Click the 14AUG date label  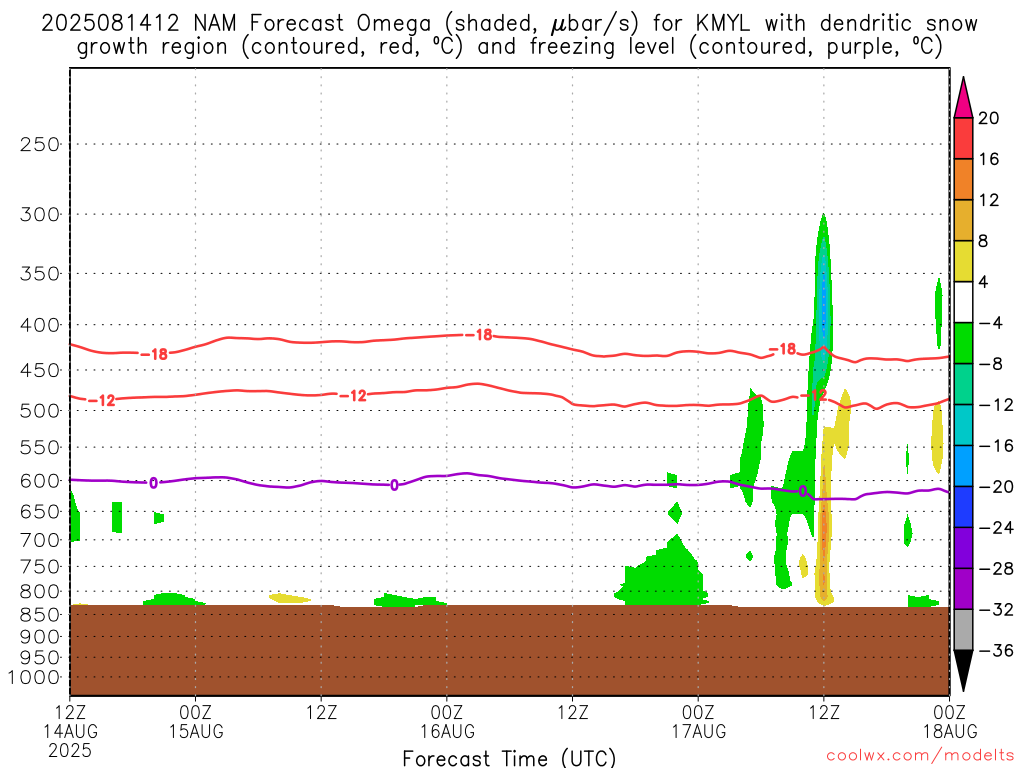click(71, 731)
